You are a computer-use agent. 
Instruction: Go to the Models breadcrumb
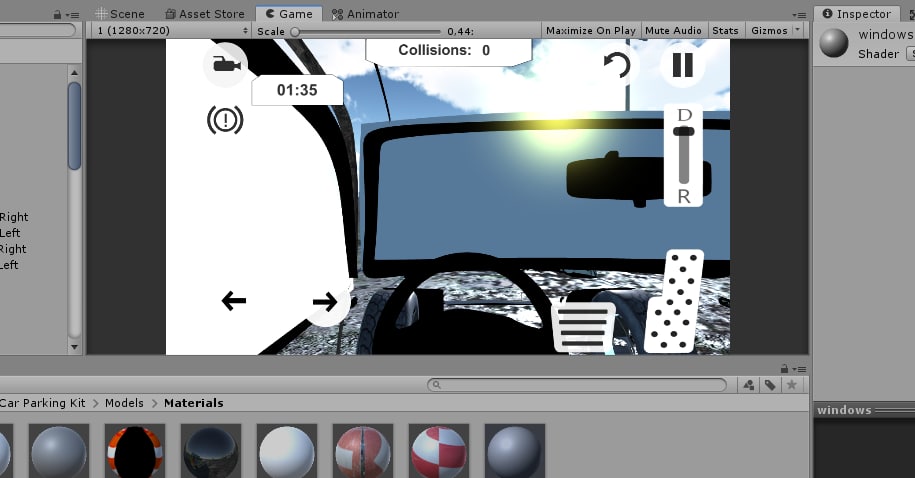click(124, 403)
